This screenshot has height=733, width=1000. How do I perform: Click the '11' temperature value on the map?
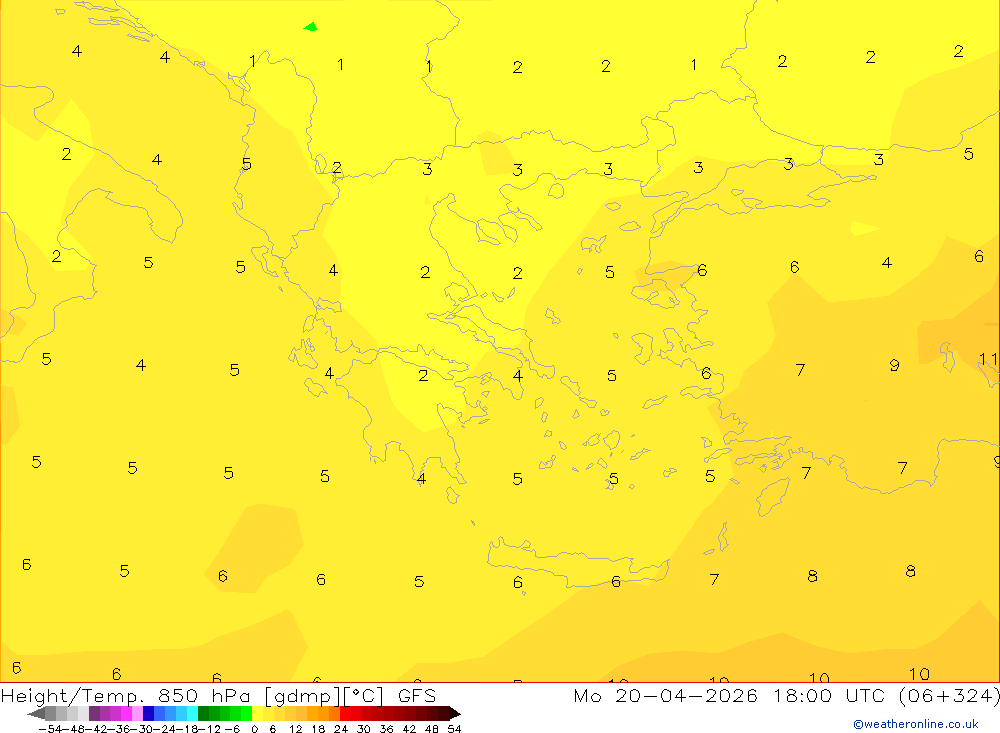point(989,359)
